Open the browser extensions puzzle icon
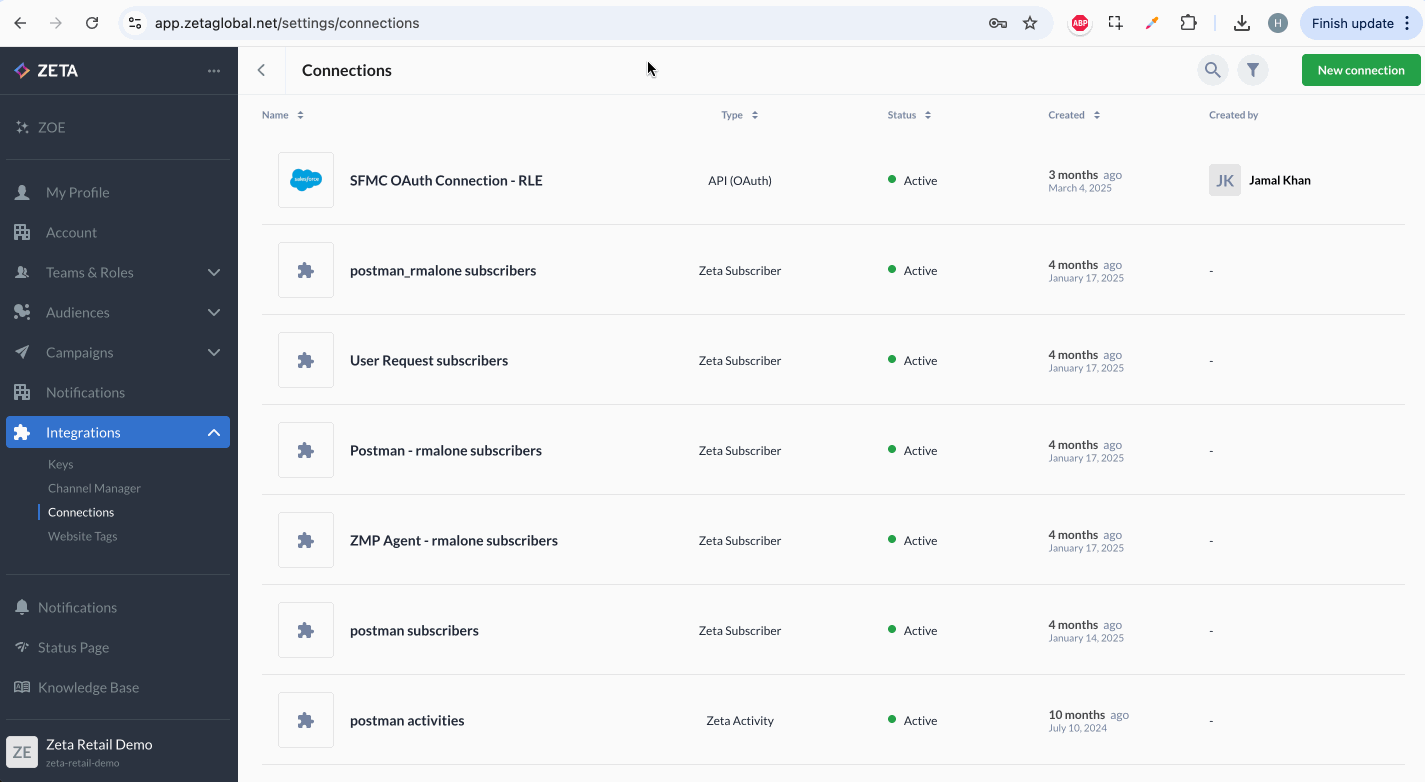Viewport: 1425px width, 782px height. [1188, 23]
